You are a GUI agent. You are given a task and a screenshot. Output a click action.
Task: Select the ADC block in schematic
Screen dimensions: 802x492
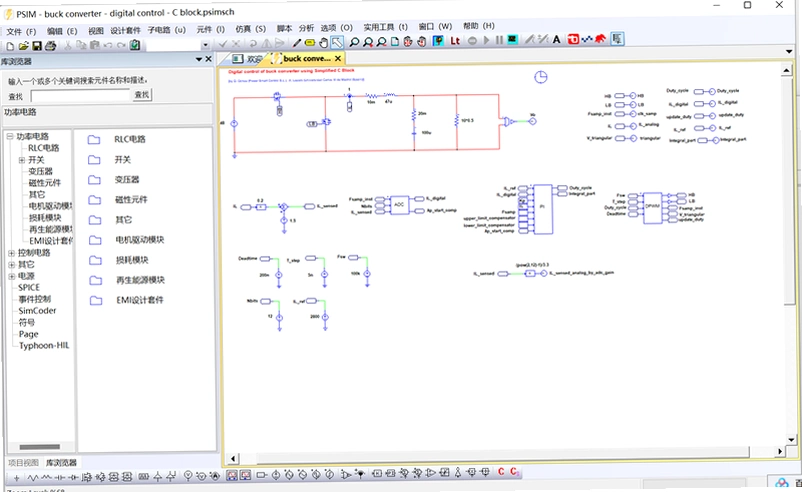[399, 205]
